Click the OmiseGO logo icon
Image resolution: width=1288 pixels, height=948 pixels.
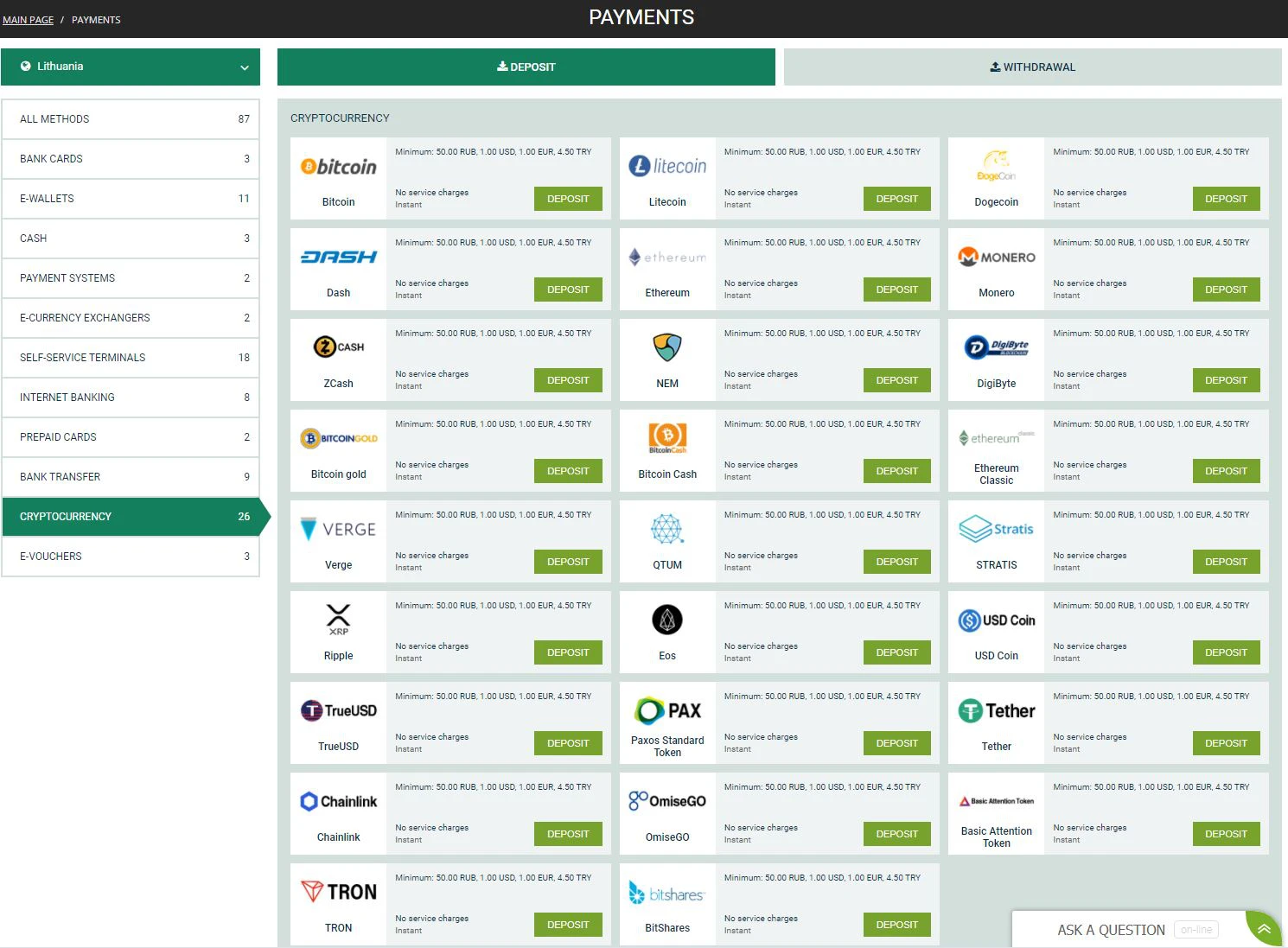(667, 801)
